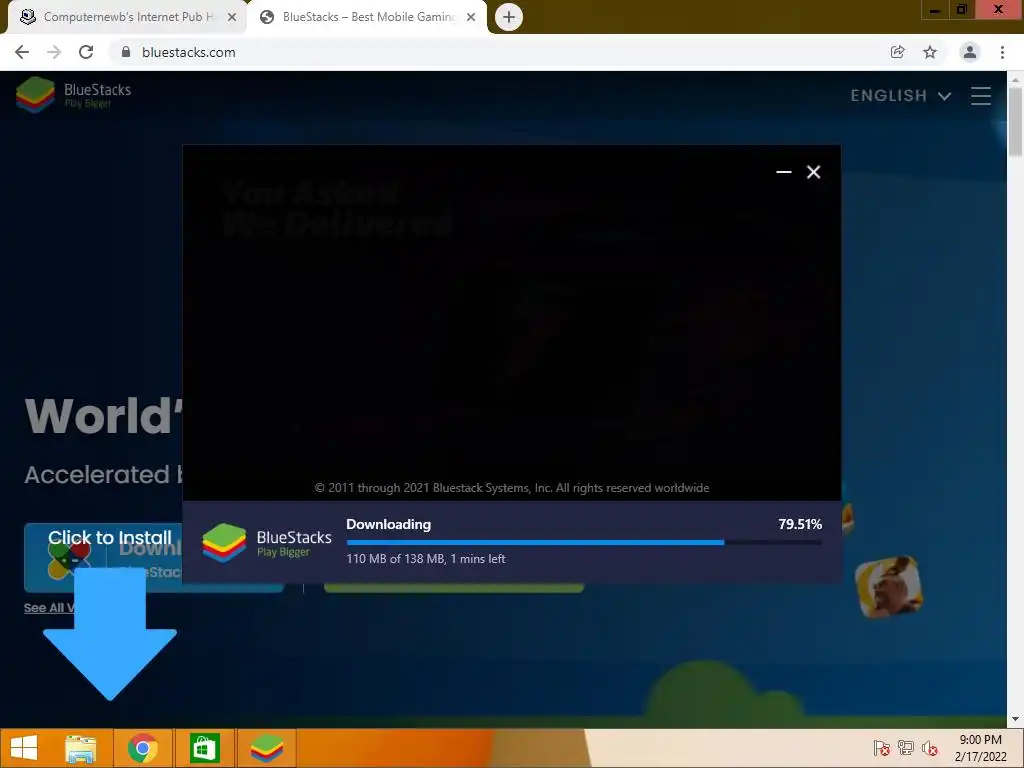The image size is (1024, 768).
Task: Click the muted volume tray icon
Action: pyautogui.click(x=930, y=748)
